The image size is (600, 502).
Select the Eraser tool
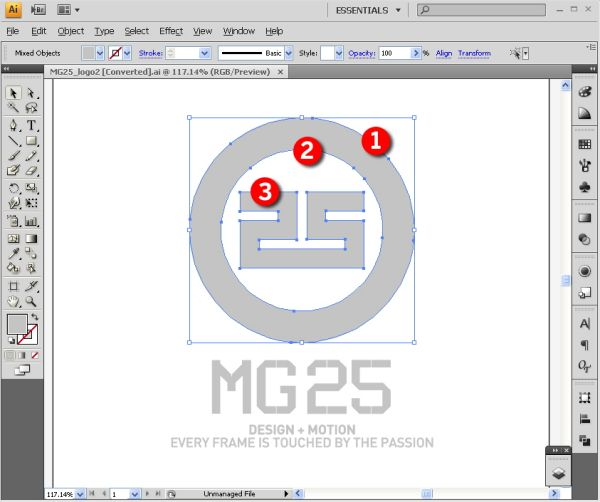31,170
